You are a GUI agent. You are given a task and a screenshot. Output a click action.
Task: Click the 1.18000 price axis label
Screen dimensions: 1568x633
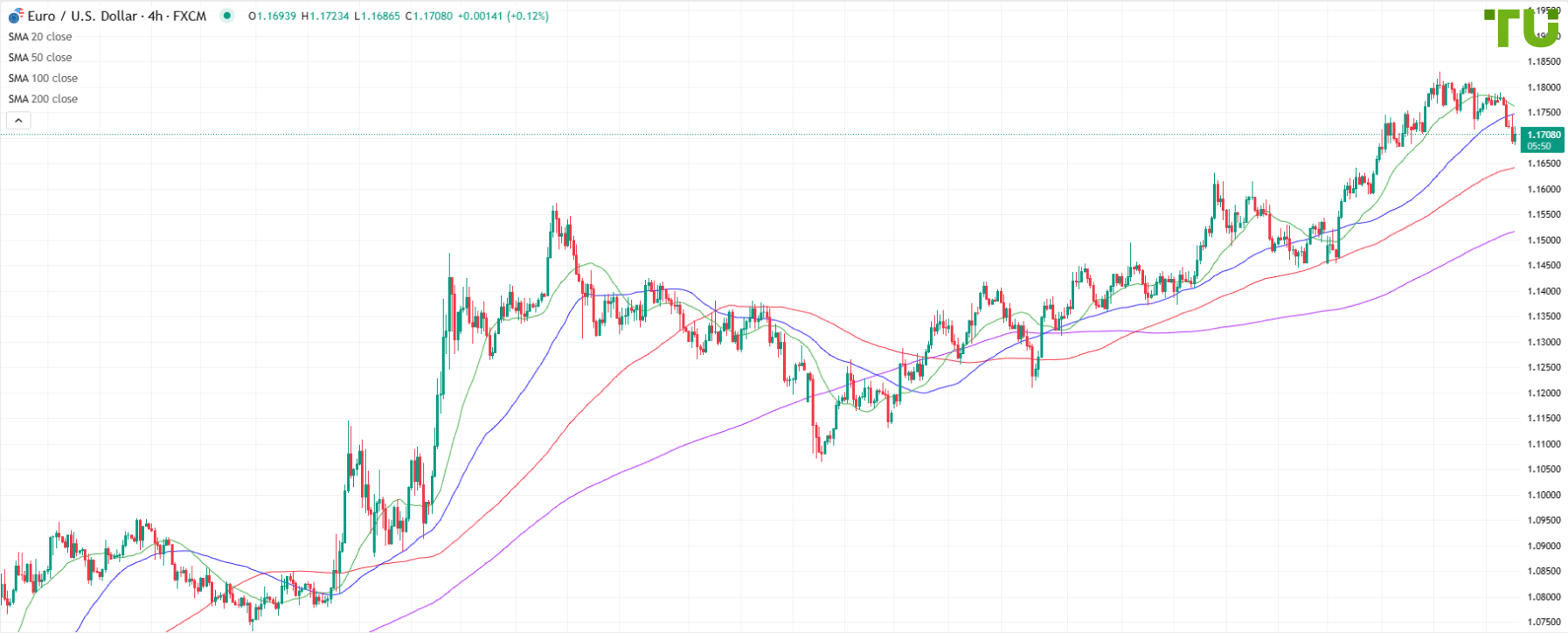(x=1544, y=87)
